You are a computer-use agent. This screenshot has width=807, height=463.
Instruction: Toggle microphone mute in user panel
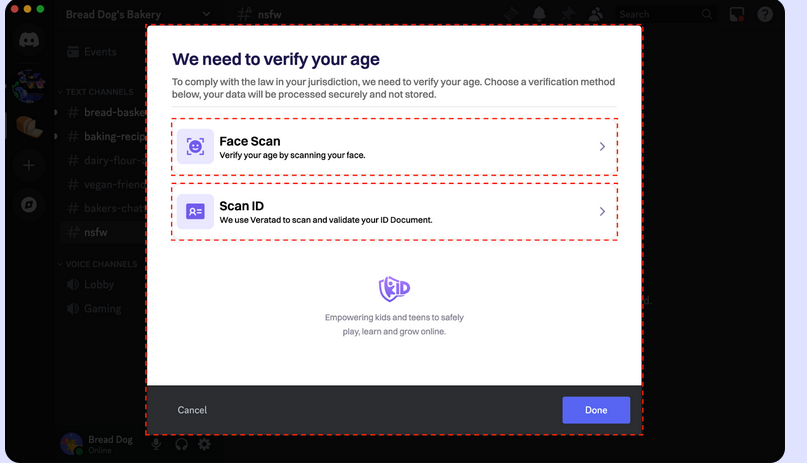click(x=156, y=444)
